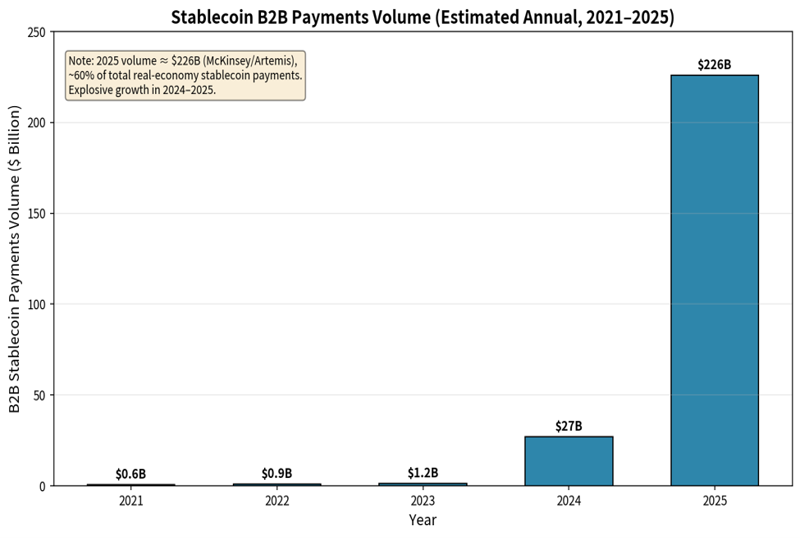Image resolution: width=800 pixels, height=538 pixels.
Task: Click the '$0.9B' bar label
Action: [x=277, y=474]
